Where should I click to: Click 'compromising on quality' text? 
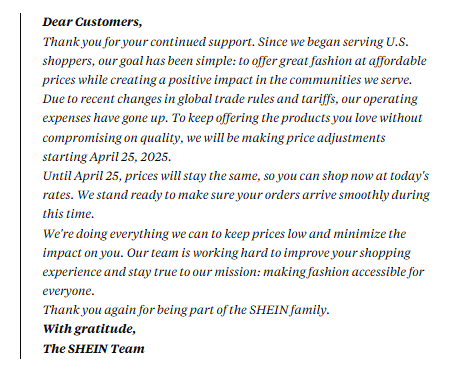[x=113, y=138]
